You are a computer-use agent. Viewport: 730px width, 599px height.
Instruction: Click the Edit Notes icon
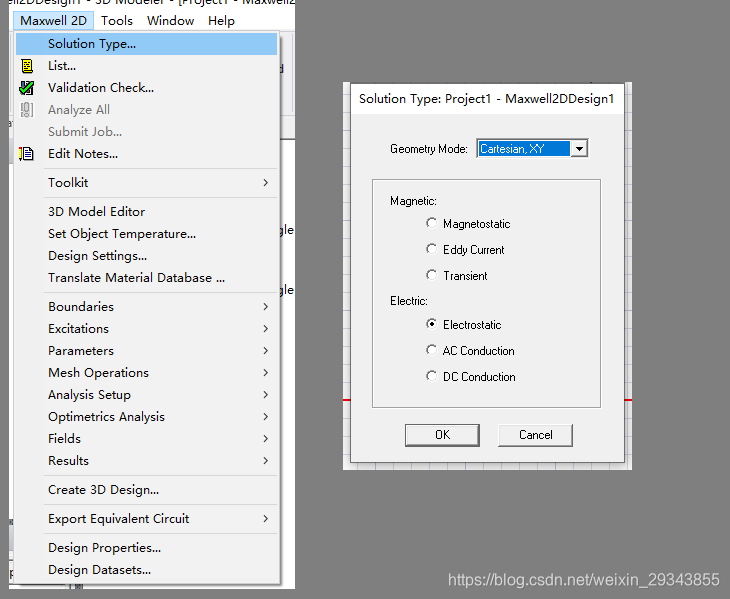point(27,154)
